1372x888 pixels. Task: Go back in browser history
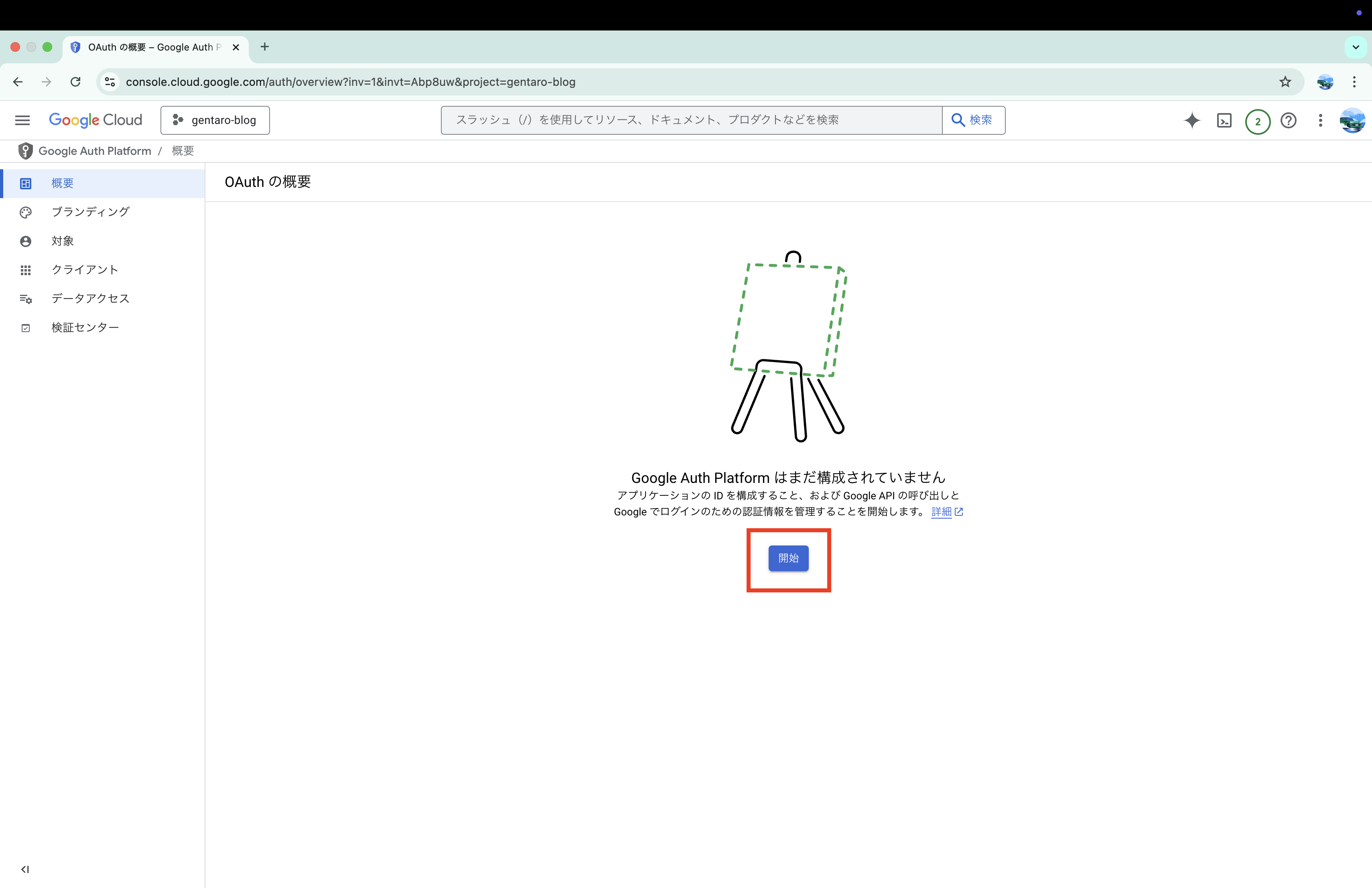click(x=18, y=82)
